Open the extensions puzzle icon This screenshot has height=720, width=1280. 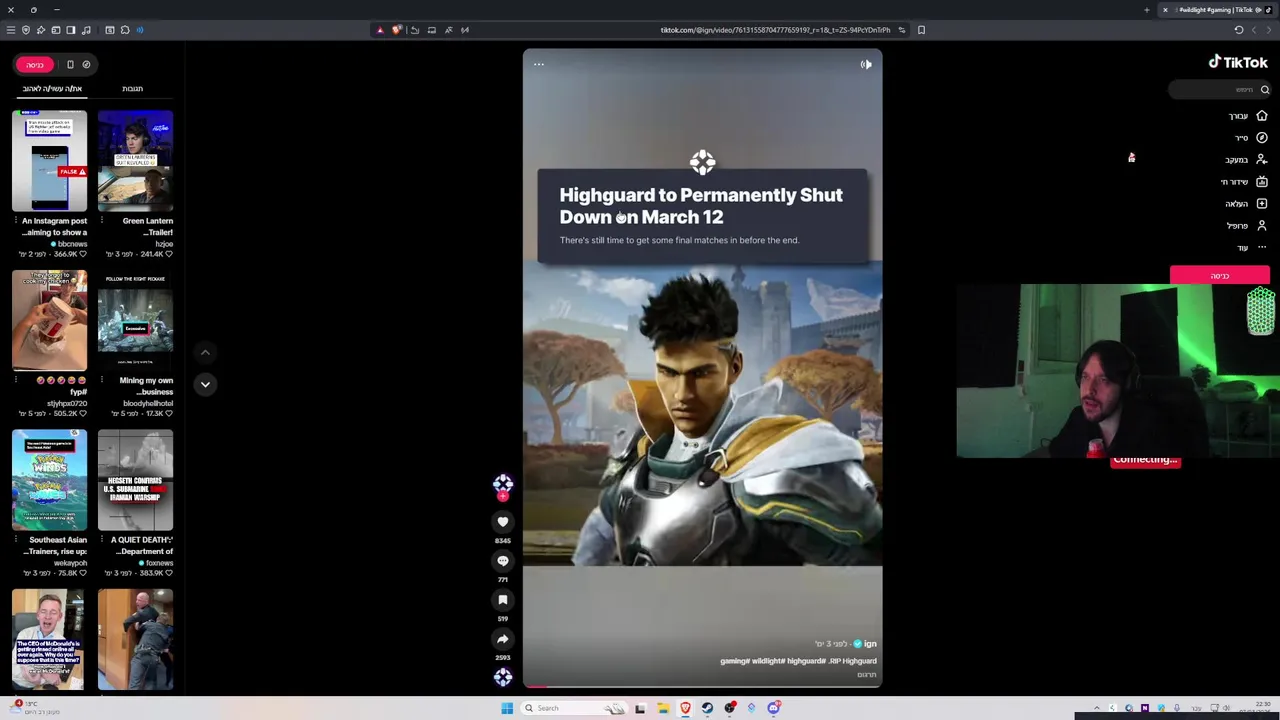click(x=125, y=30)
